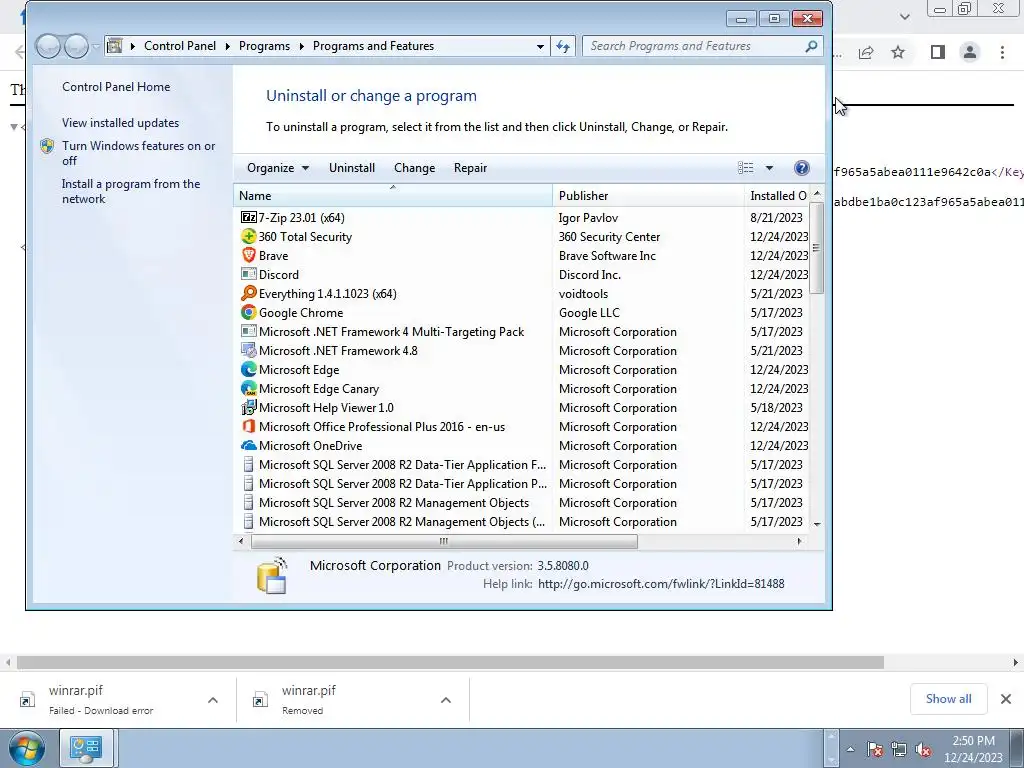The width and height of the screenshot is (1024, 768).
Task: Click Show all downloads button
Action: click(x=948, y=699)
